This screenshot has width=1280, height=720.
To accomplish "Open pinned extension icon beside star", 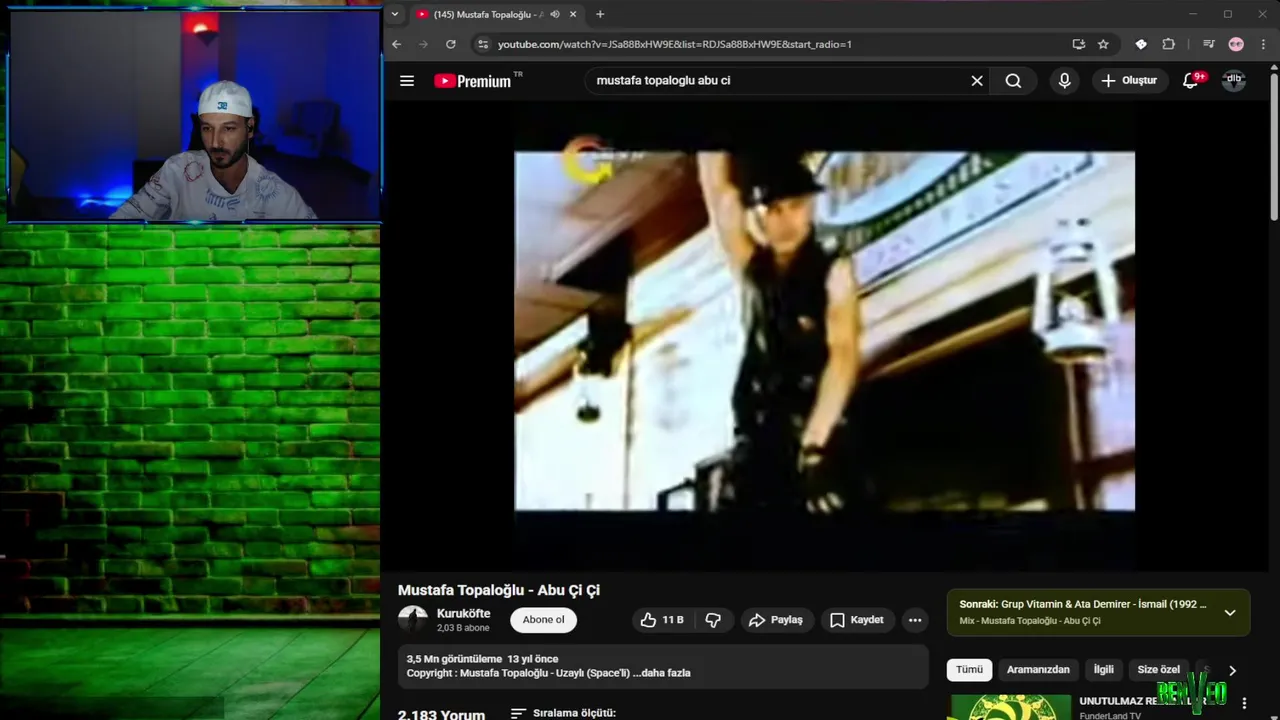I will click(x=1141, y=44).
